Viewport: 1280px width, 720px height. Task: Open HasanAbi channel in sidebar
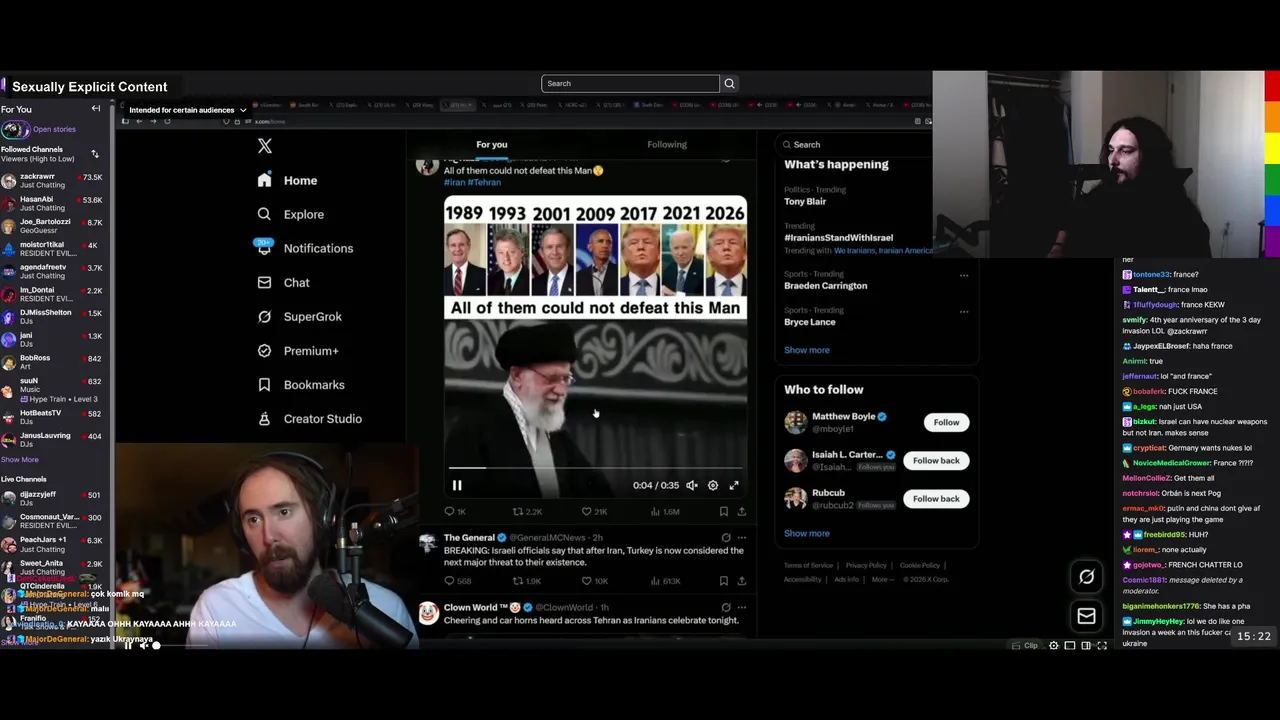coord(54,204)
